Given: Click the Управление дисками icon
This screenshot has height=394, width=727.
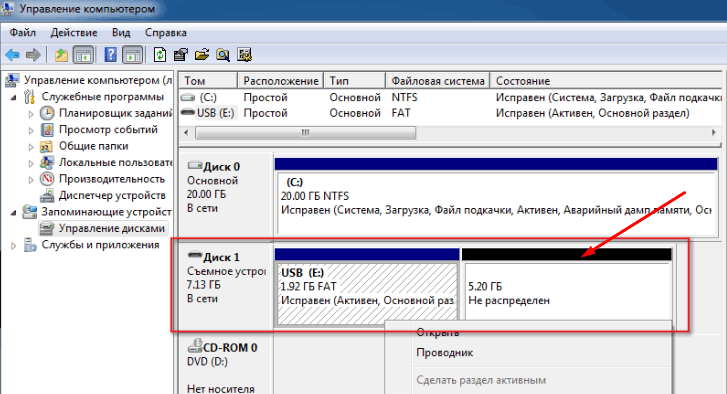Looking at the screenshot, I should coord(47,229).
